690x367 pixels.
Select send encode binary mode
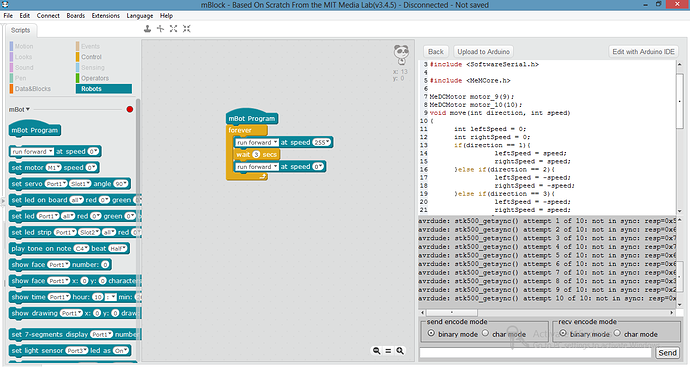[431, 333]
